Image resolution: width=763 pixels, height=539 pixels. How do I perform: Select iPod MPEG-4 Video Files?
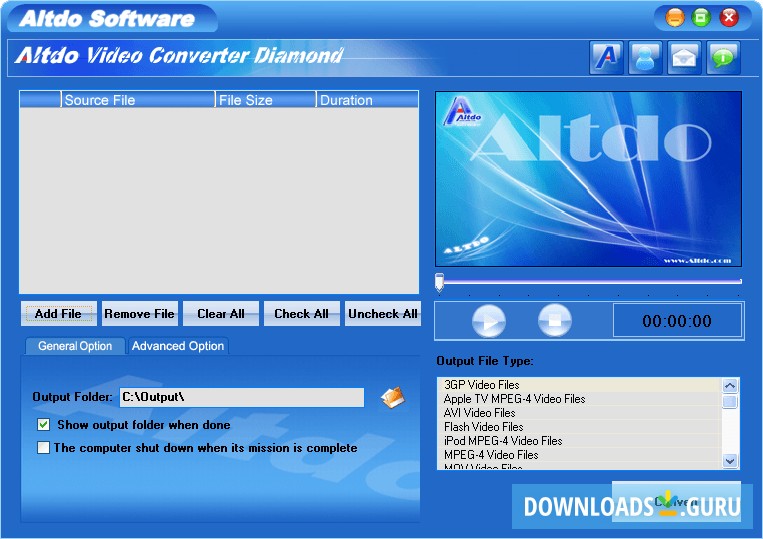(x=579, y=441)
